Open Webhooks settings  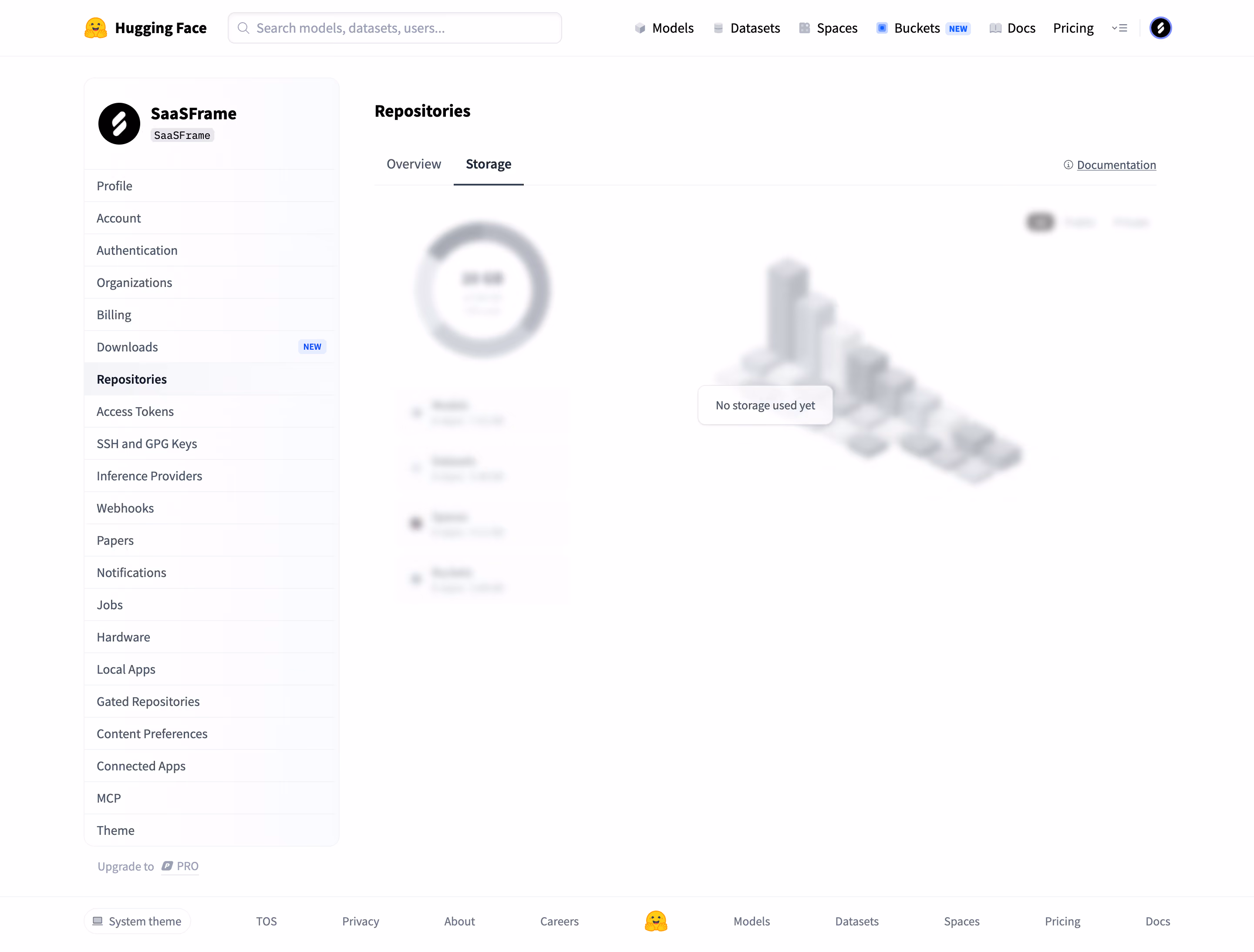click(212, 508)
